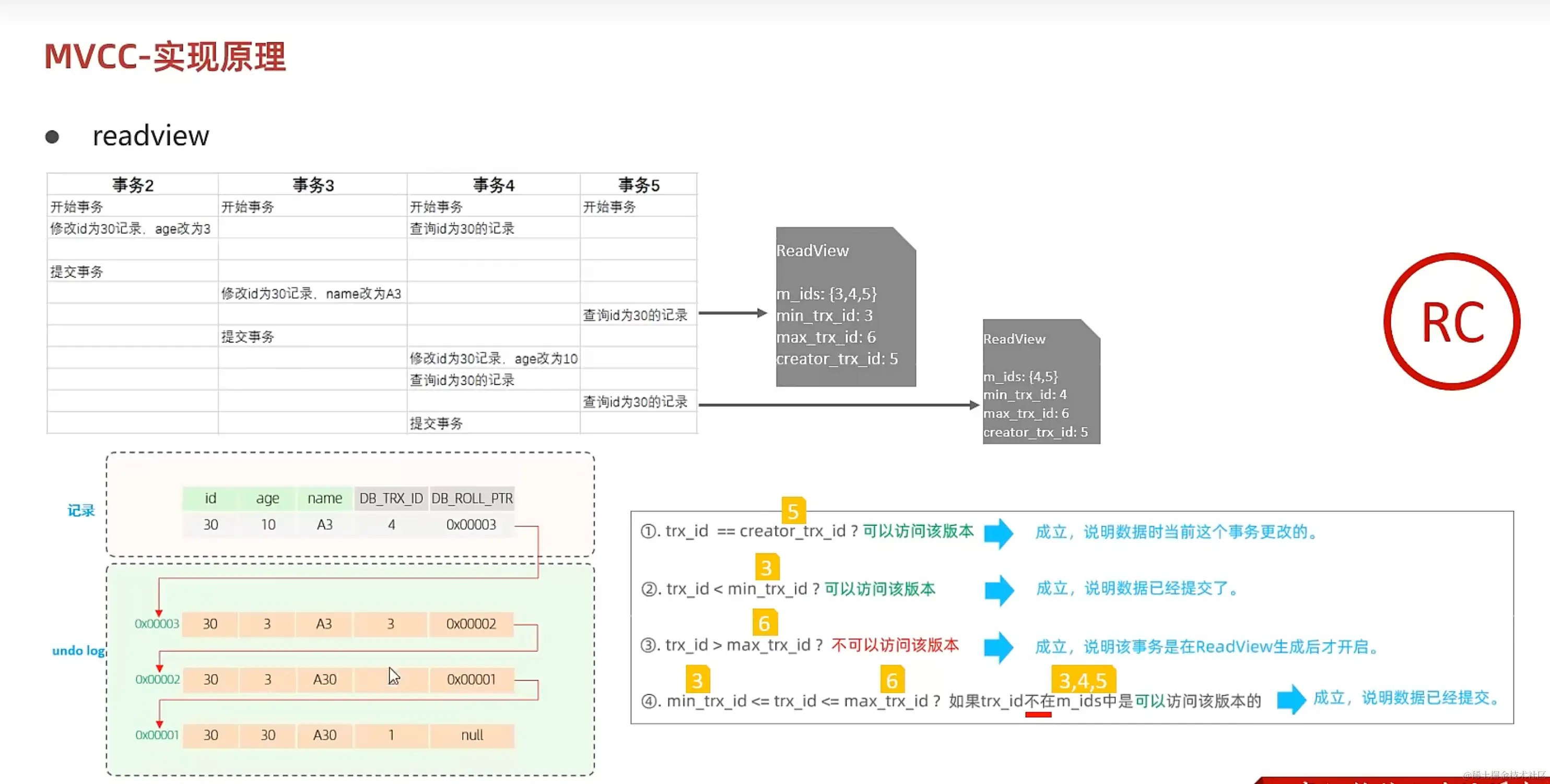Click the blue arrow in rule ④ row

pyautogui.click(x=1290, y=699)
